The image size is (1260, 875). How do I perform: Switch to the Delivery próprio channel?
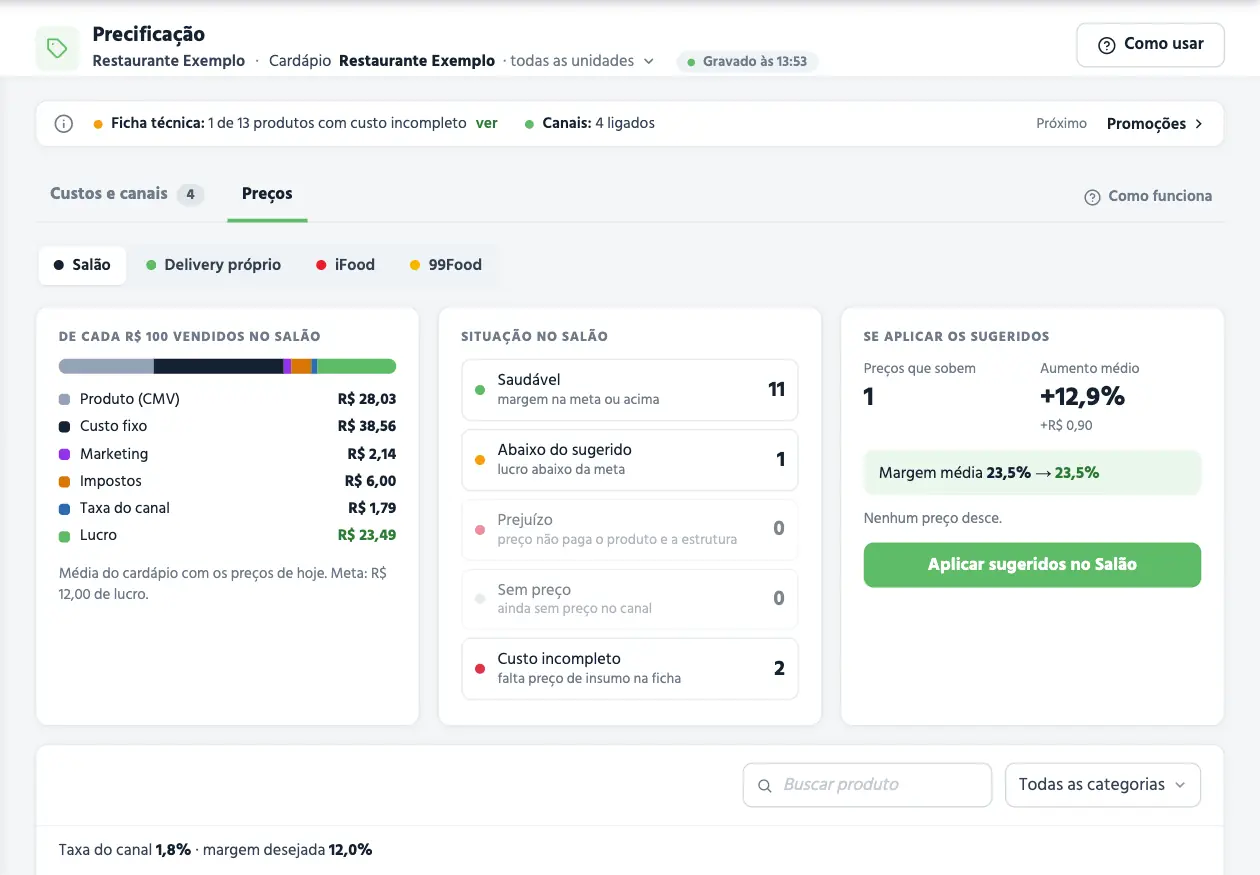[x=214, y=265]
